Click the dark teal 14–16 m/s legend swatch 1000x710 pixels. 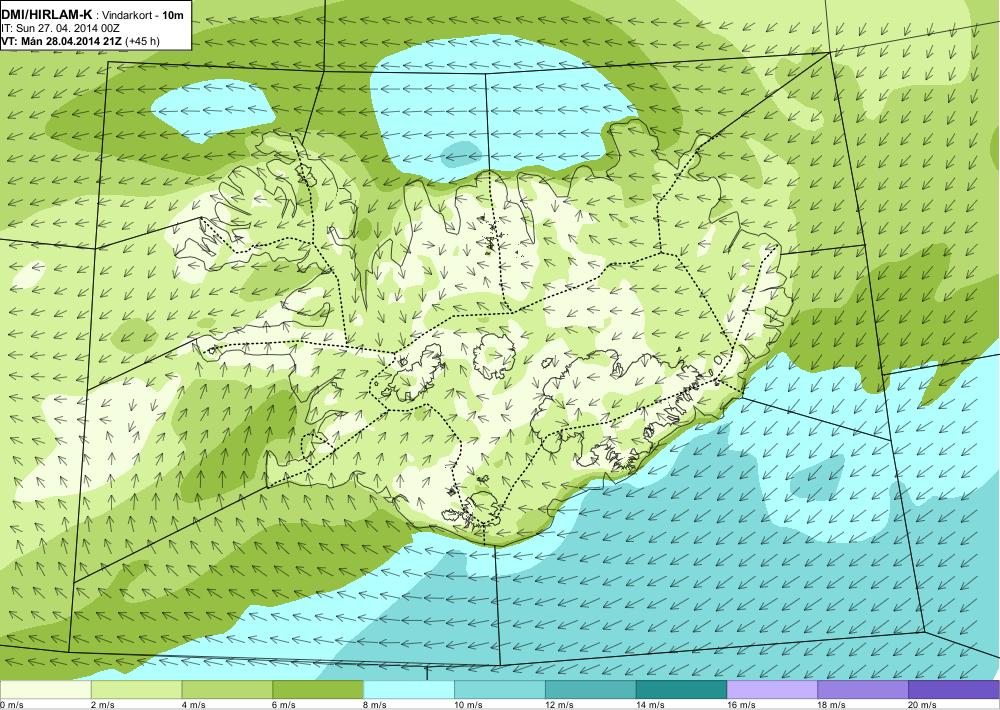pos(682,690)
